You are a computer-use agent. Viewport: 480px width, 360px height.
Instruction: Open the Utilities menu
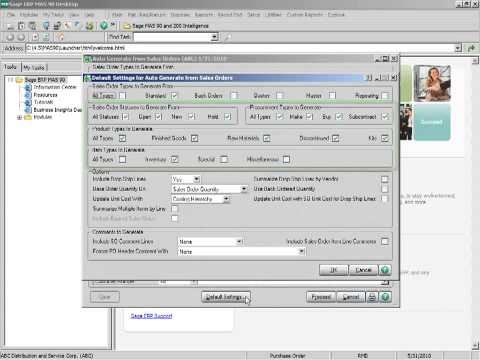click(273, 15)
